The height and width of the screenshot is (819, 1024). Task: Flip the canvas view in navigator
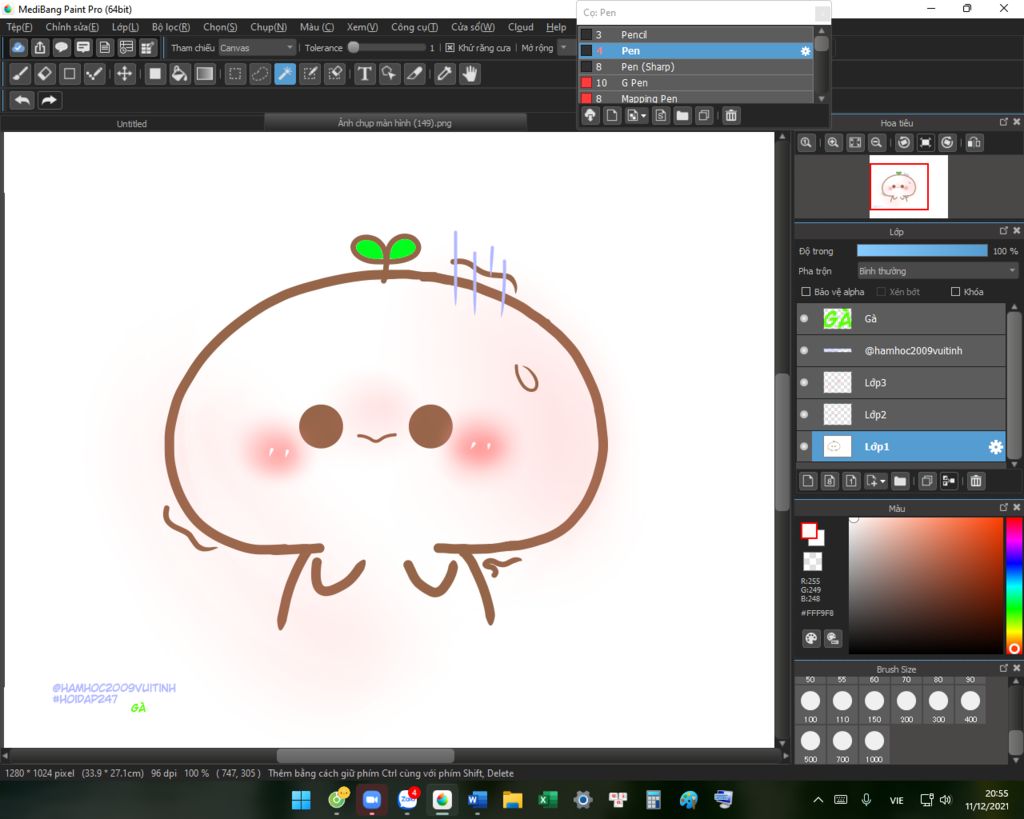974,142
